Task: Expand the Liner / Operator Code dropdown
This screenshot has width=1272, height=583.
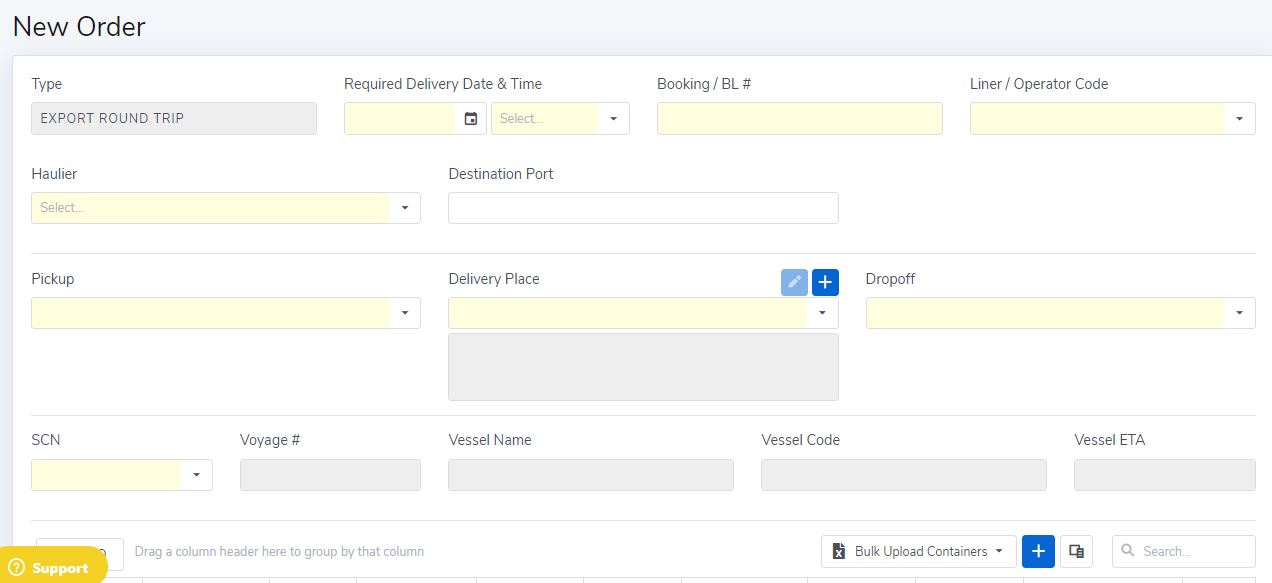Action: pyautogui.click(x=1239, y=119)
